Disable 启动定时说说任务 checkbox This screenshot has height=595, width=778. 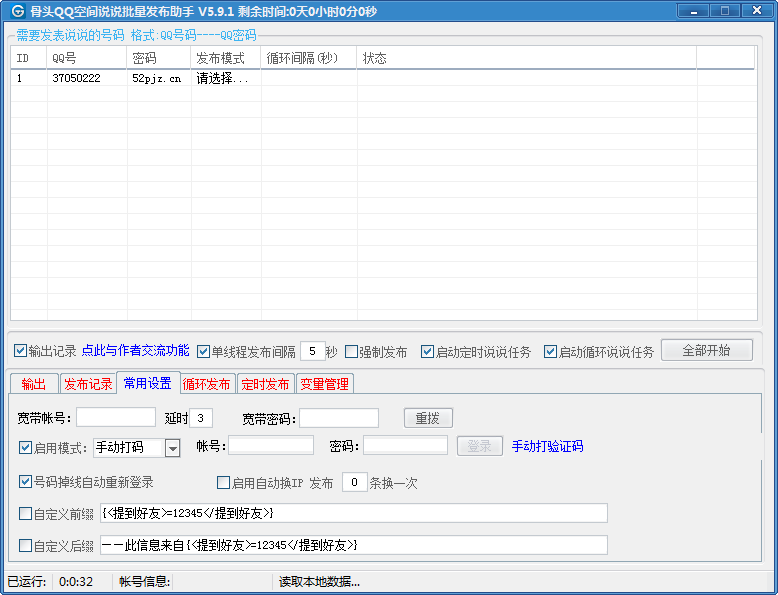coord(428,352)
